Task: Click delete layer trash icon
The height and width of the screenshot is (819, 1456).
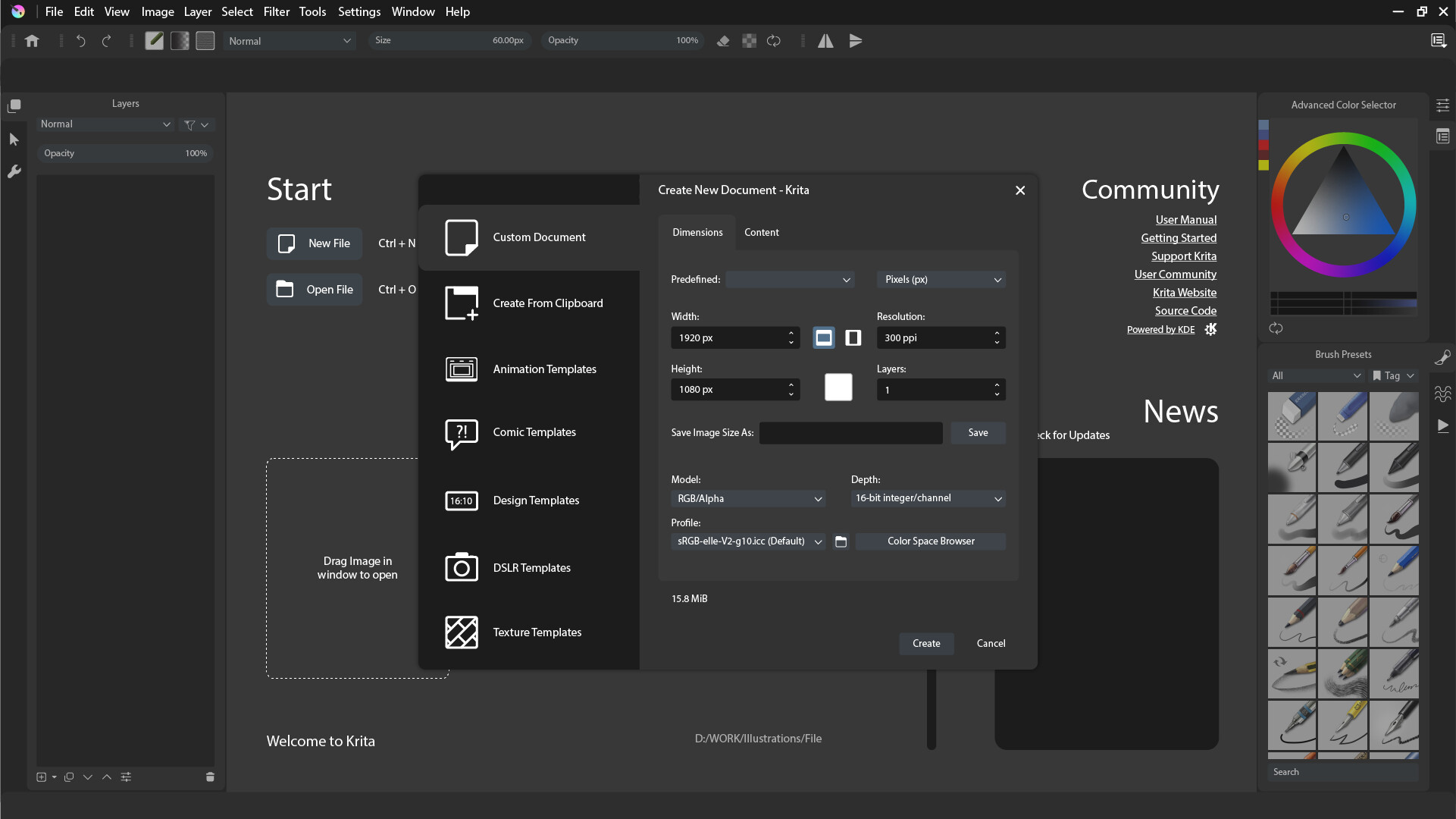Action: pyautogui.click(x=210, y=777)
